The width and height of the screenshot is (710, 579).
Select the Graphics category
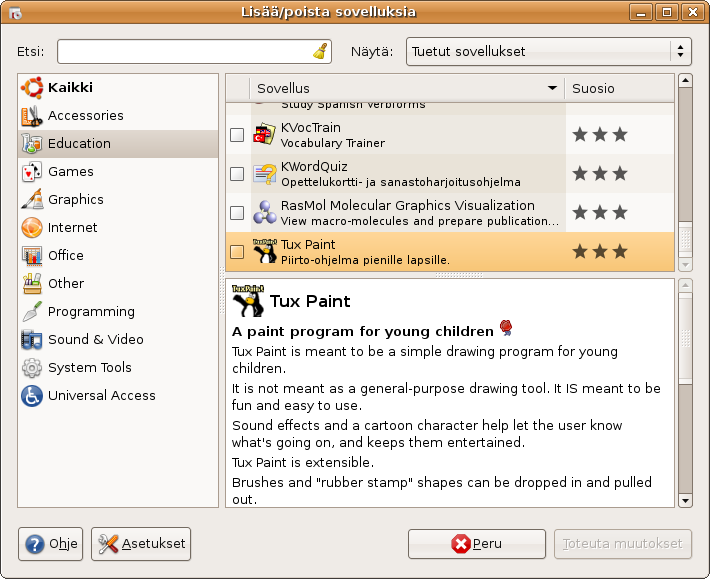(118, 200)
